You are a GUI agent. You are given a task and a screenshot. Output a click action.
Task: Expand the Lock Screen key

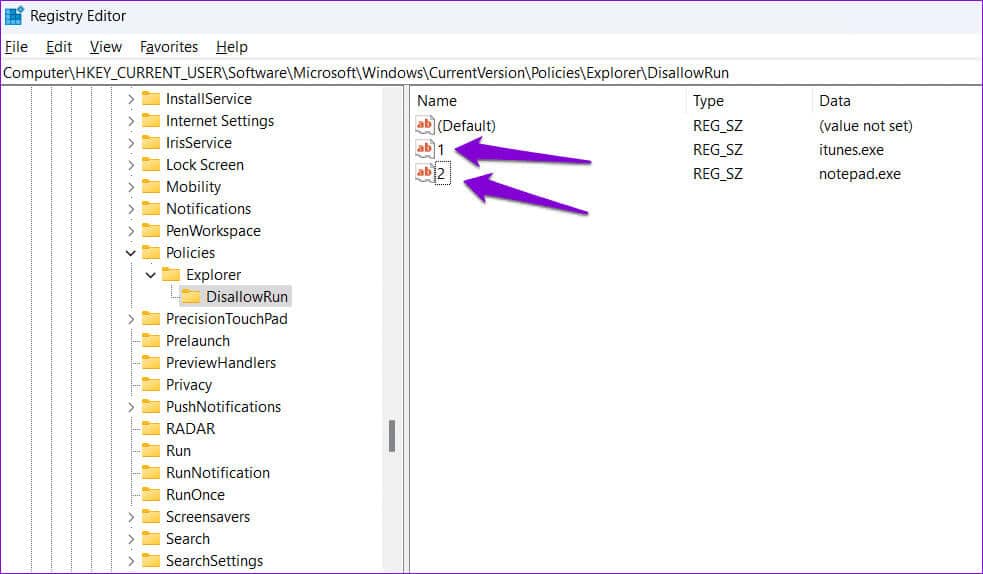coord(130,165)
